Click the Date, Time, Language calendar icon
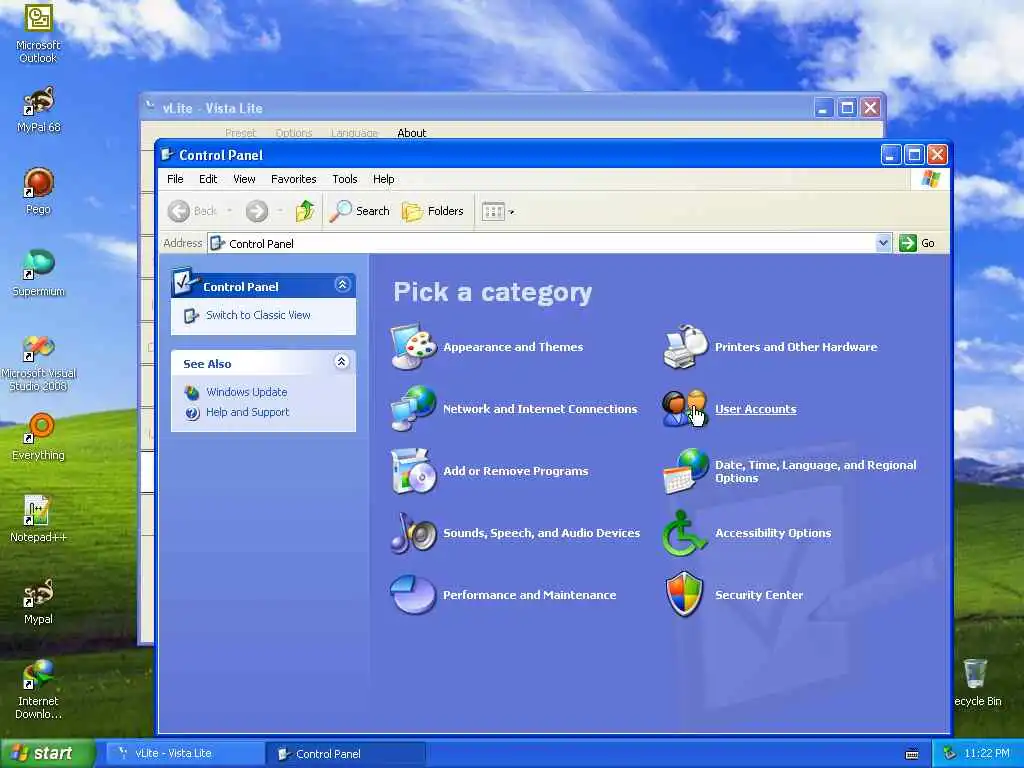 685,470
